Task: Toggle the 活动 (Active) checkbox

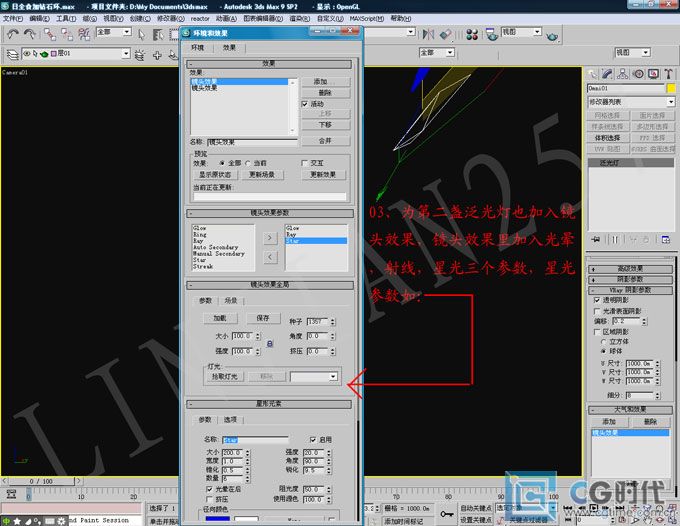Action: click(305, 104)
